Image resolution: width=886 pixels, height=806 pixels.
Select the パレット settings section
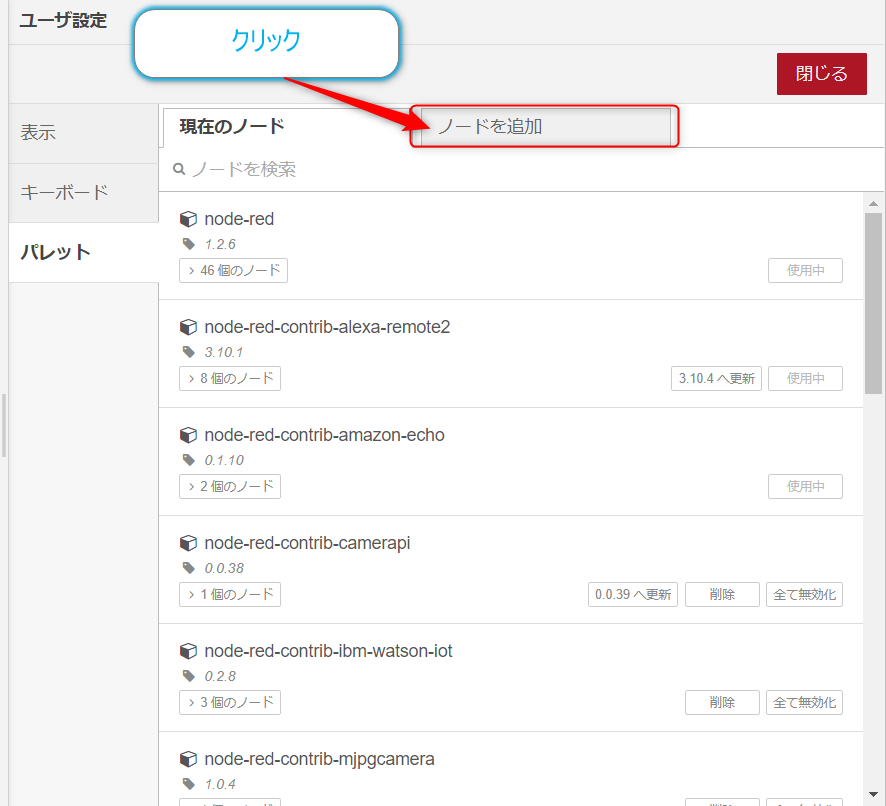(84, 252)
